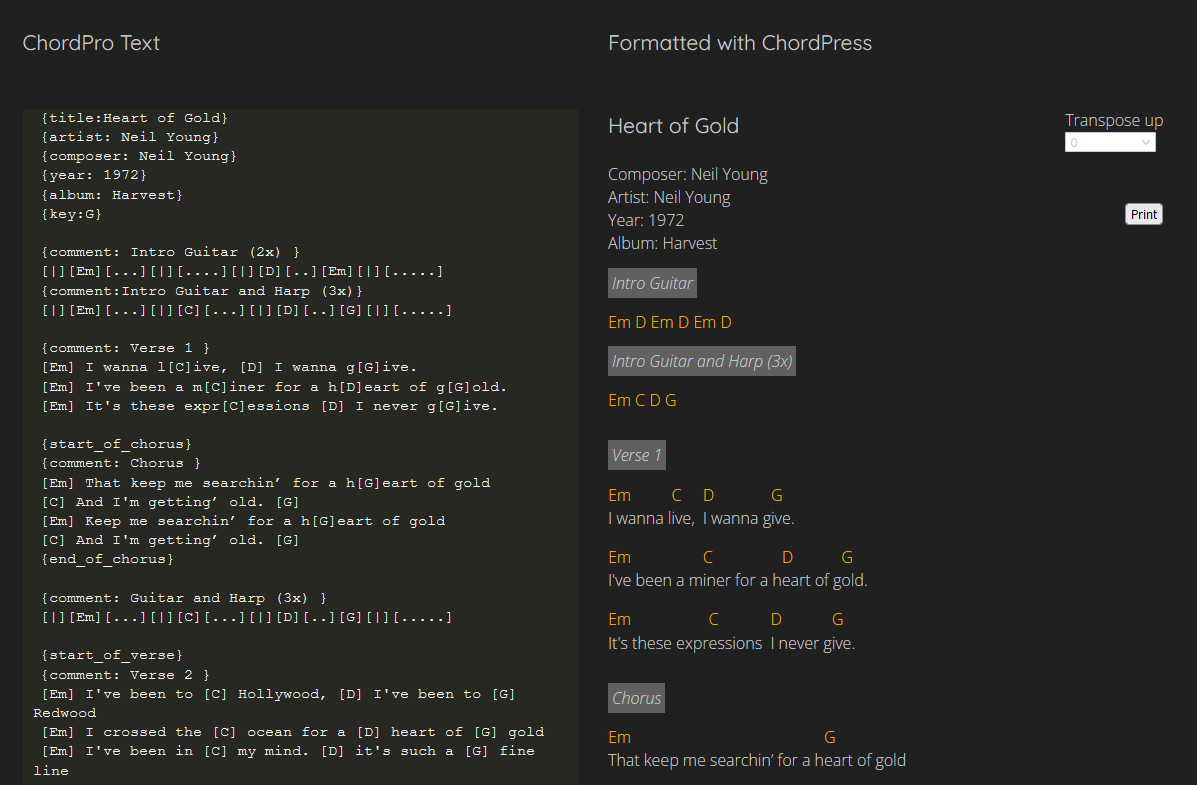Click the 'Formatted with ChordPress' heading
Image resolution: width=1197 pixels, height=785 pixels.
(x=740, y=43)
